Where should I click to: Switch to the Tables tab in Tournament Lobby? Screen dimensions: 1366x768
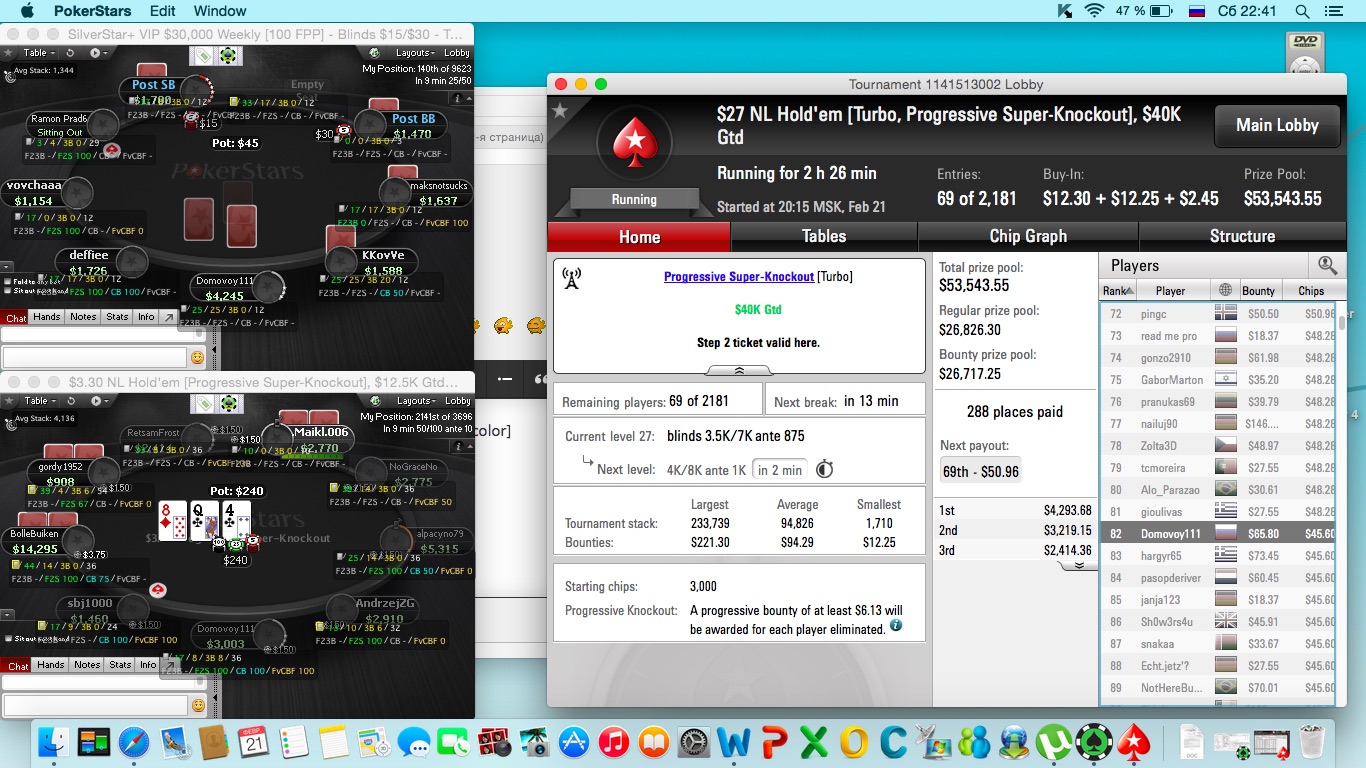pos(824,236)
